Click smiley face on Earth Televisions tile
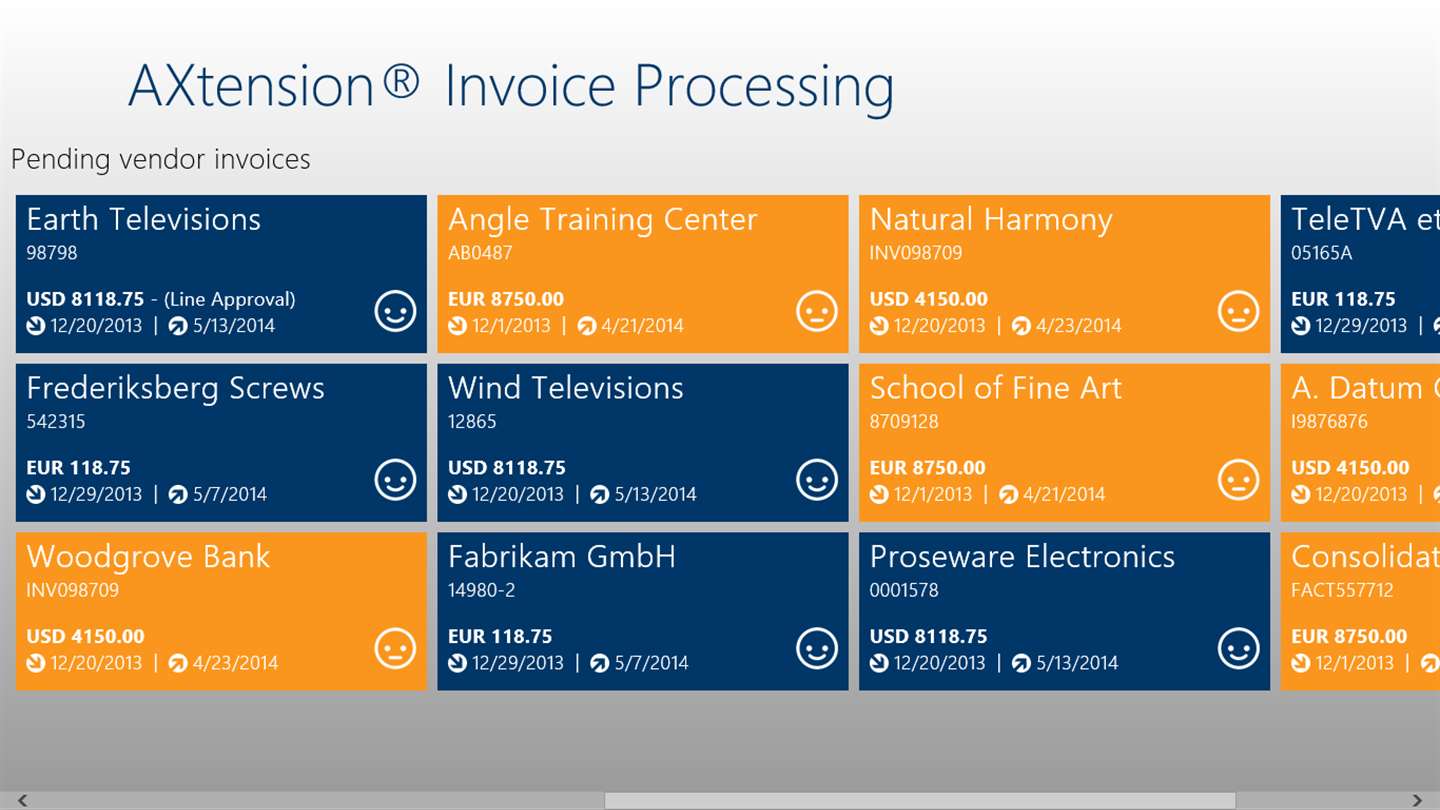The width and height of the screenshot is (1440, 810). (395, 312)
